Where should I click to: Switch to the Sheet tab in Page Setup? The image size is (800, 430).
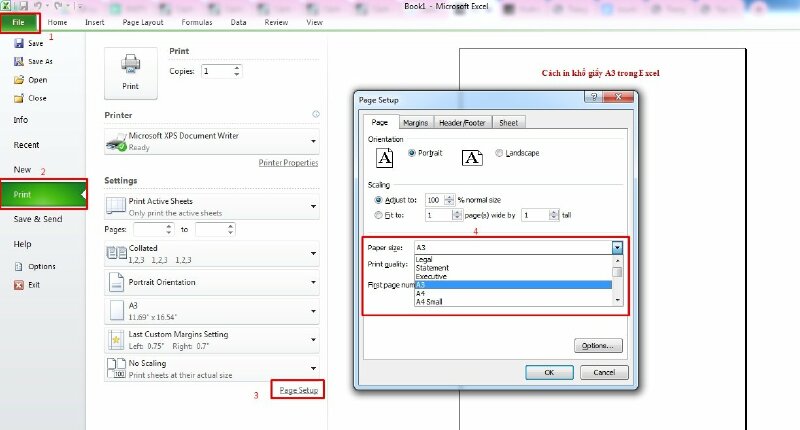(509, 123)
